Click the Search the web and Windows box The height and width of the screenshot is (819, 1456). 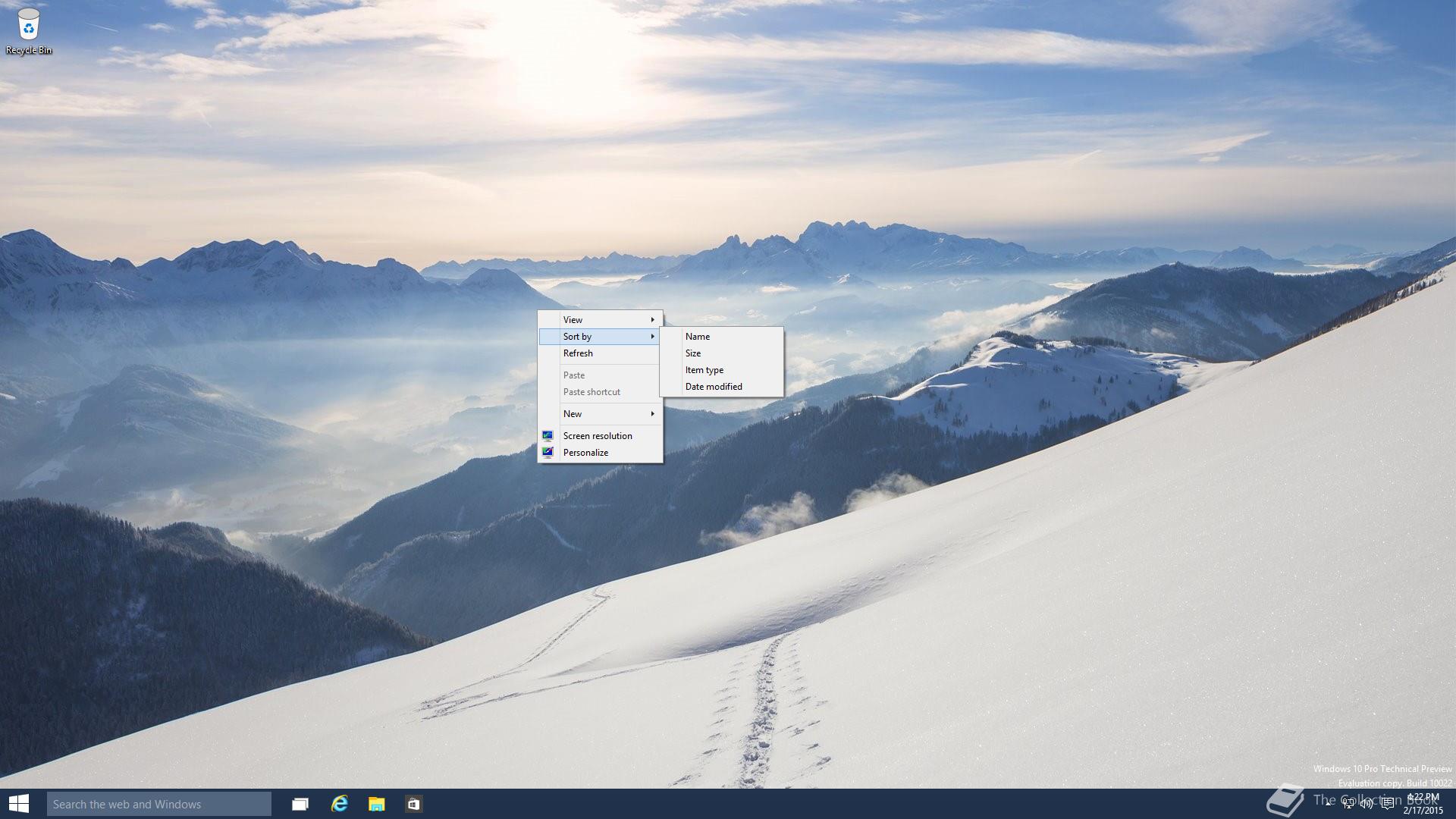[159, 804]
